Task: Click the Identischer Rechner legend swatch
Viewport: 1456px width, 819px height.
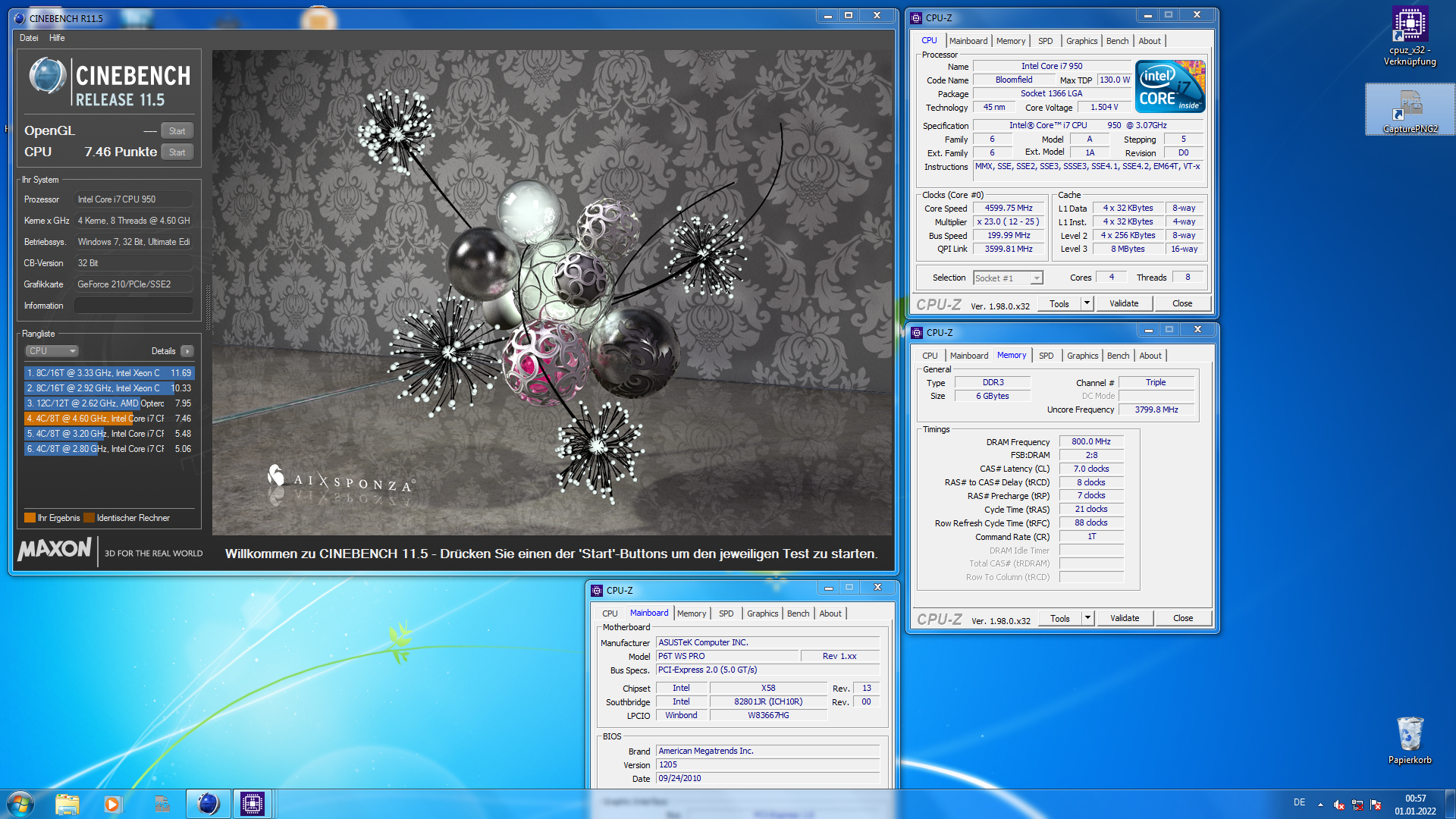Action: pos(89,518)
